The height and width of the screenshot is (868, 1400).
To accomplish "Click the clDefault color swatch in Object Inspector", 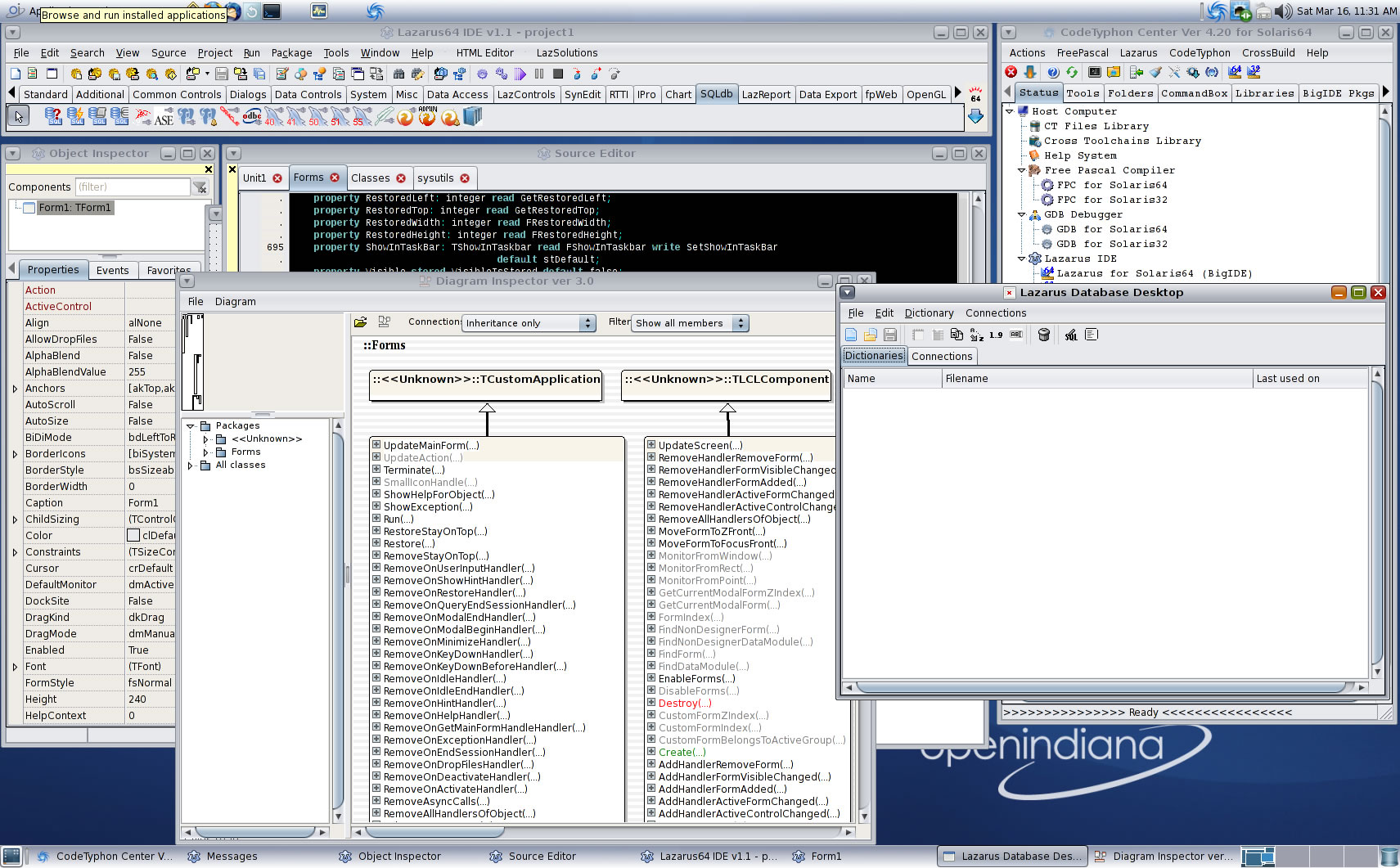I will (133, 535).
